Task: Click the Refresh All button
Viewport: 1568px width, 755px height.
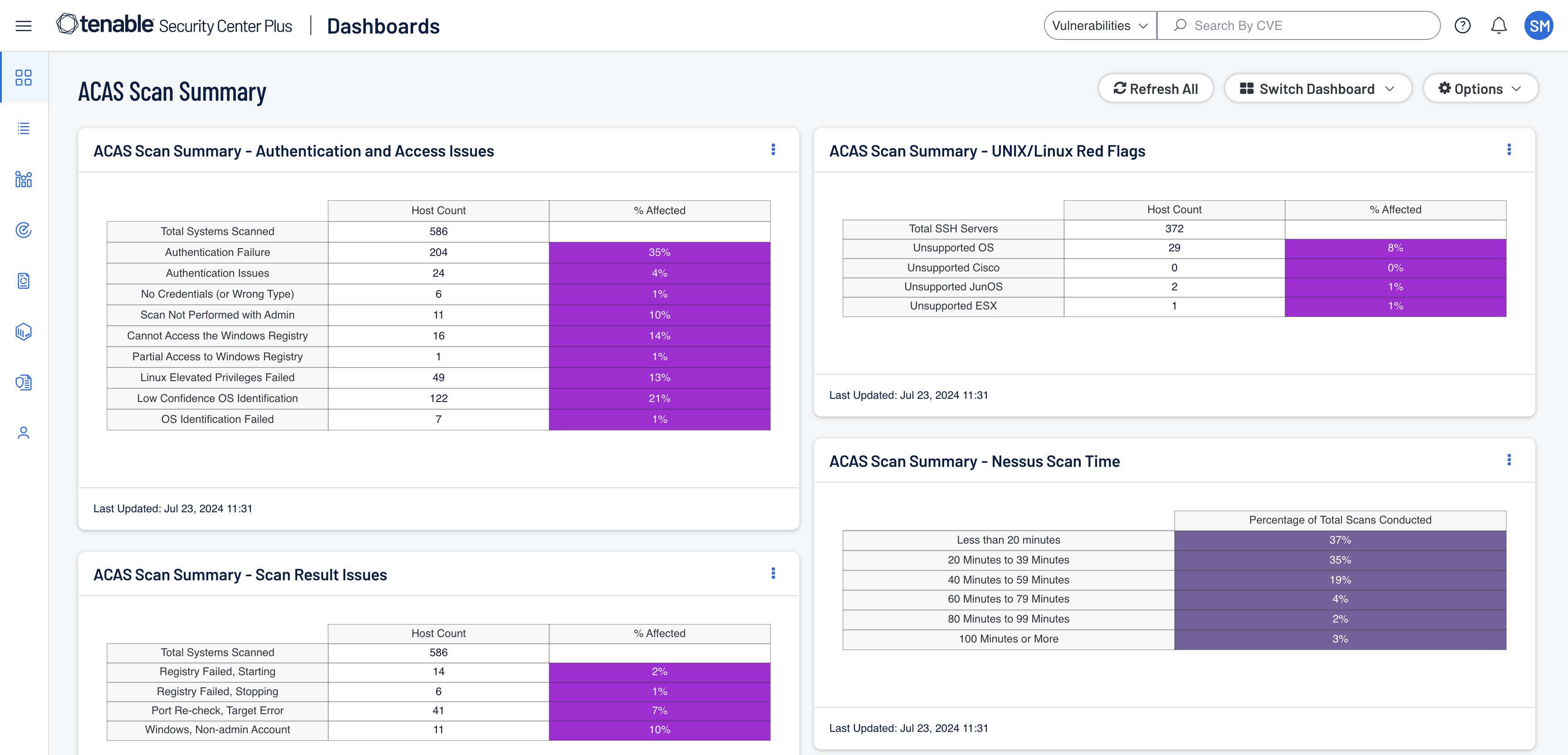Action: (1155, 89)
